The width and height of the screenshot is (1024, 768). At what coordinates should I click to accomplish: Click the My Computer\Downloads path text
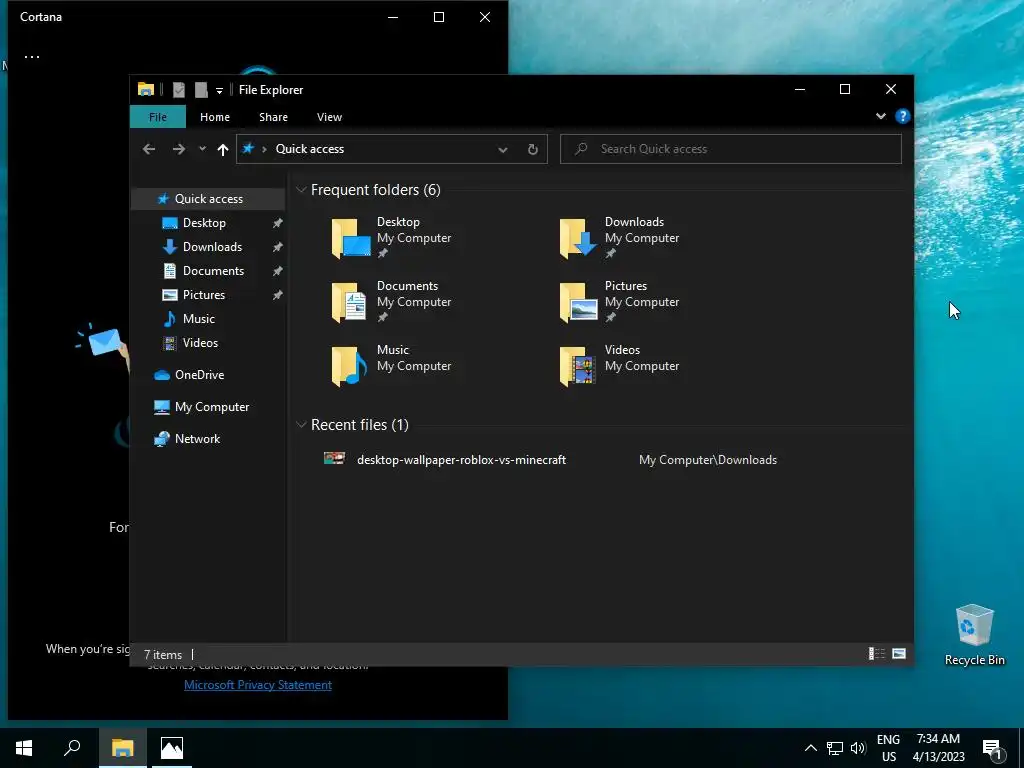pyautogui.click(x=707, y=460)
